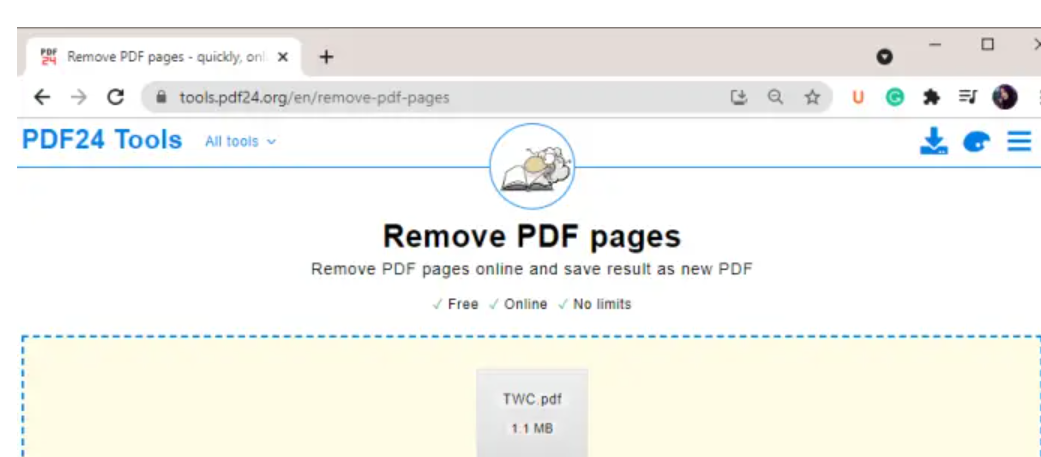Reload the current page

tap(116, 98)
